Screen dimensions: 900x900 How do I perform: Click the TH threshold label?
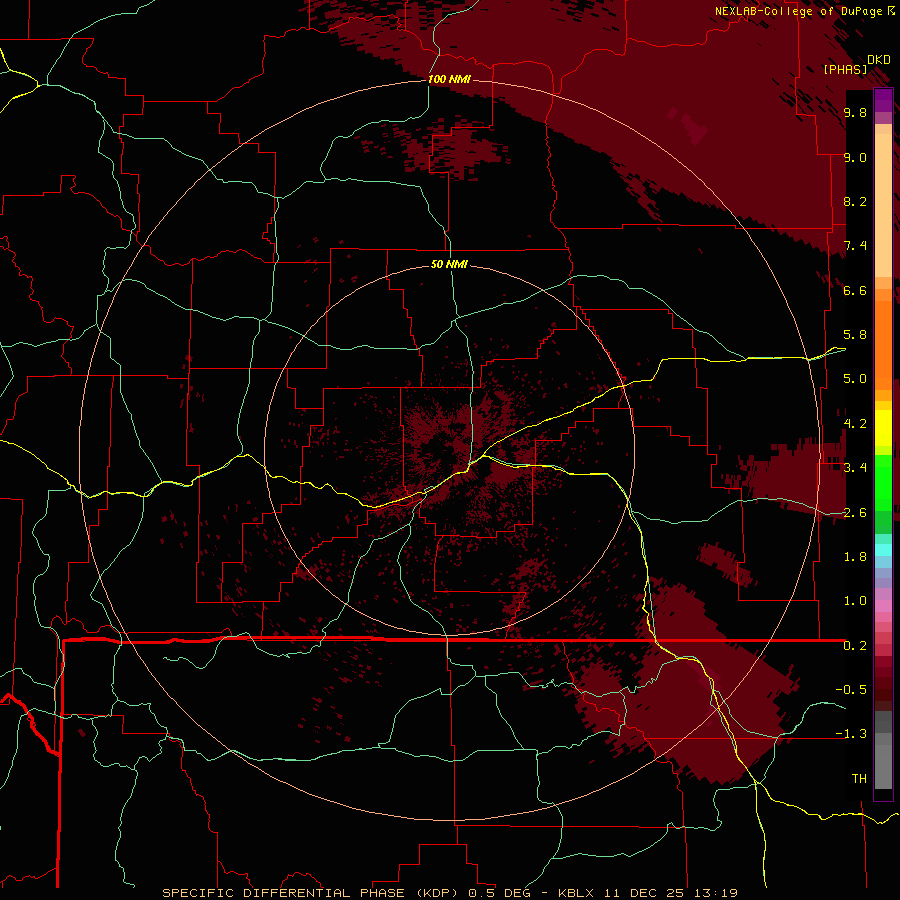point(859,779)
